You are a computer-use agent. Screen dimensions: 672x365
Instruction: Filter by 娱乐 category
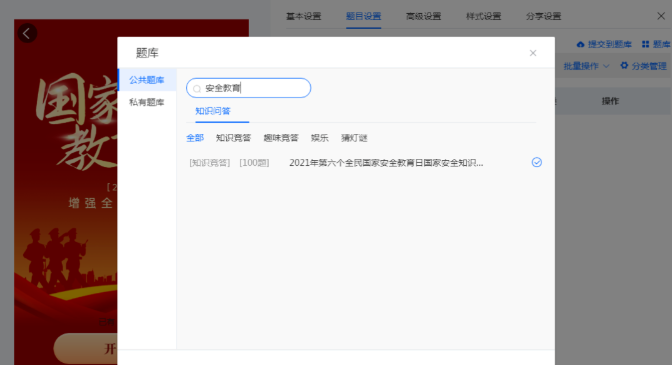(320, 138)
